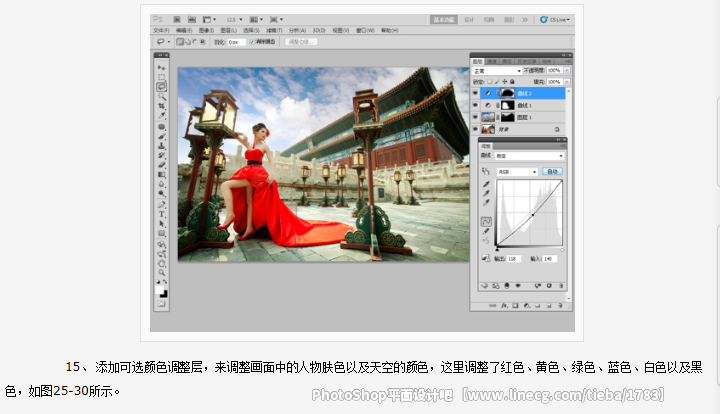This screenshot has height=414, width=720.
Task: Hide the 图层 1 layer eye
Action: (x=476, y=117)
